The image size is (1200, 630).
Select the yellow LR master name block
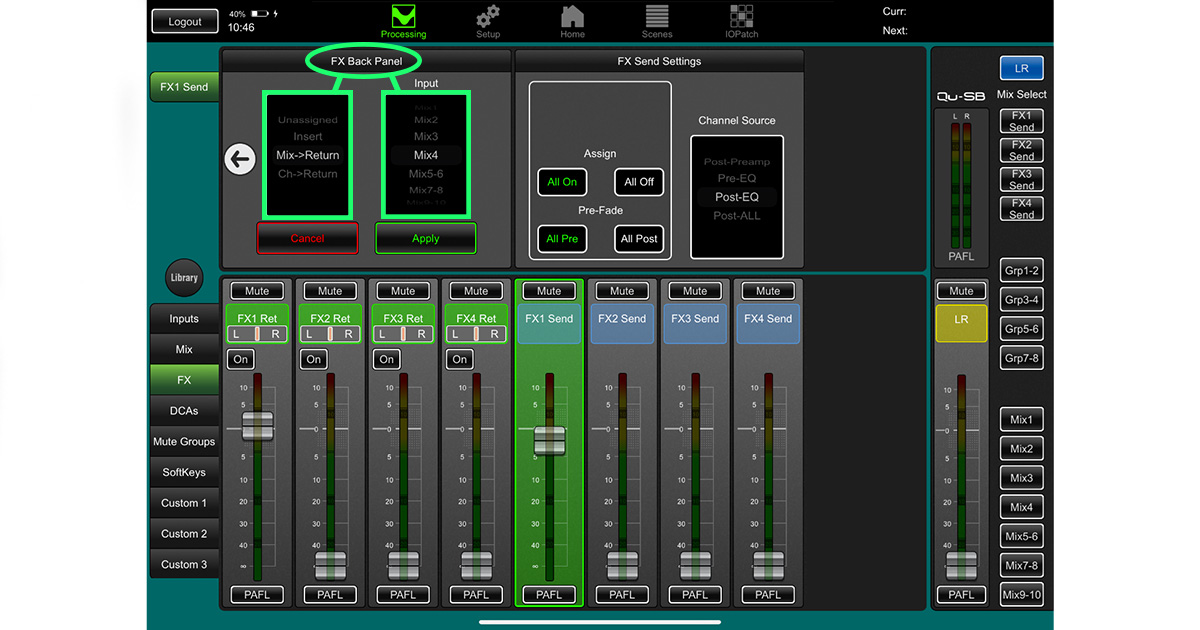[961, 325]
